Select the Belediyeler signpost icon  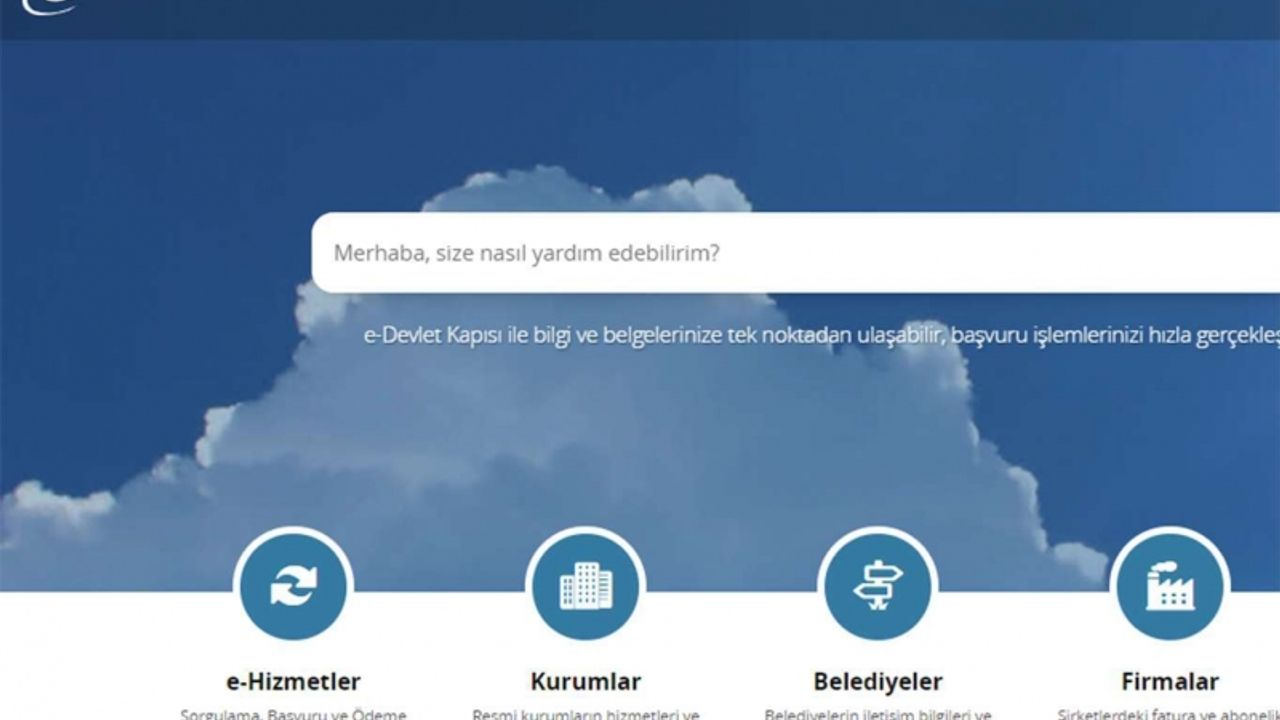pos(877,586)
